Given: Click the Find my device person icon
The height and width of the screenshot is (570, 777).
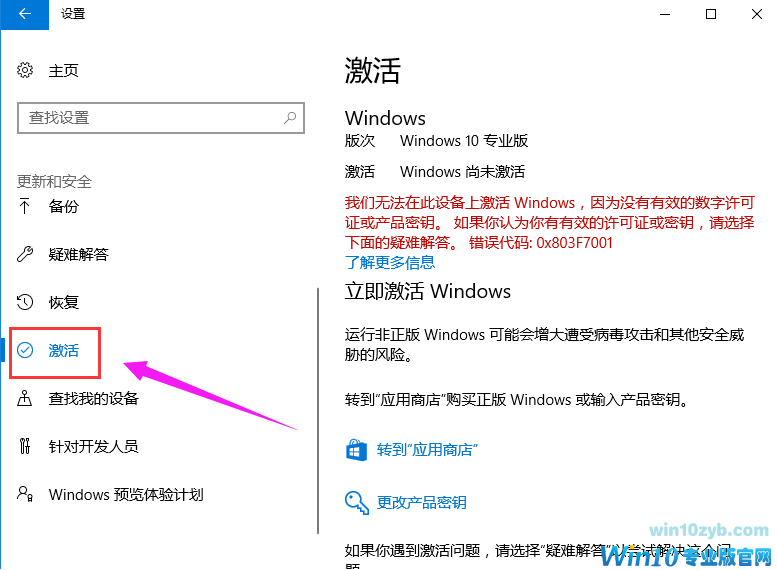Looking at the screenshot, I should [25, 398].
